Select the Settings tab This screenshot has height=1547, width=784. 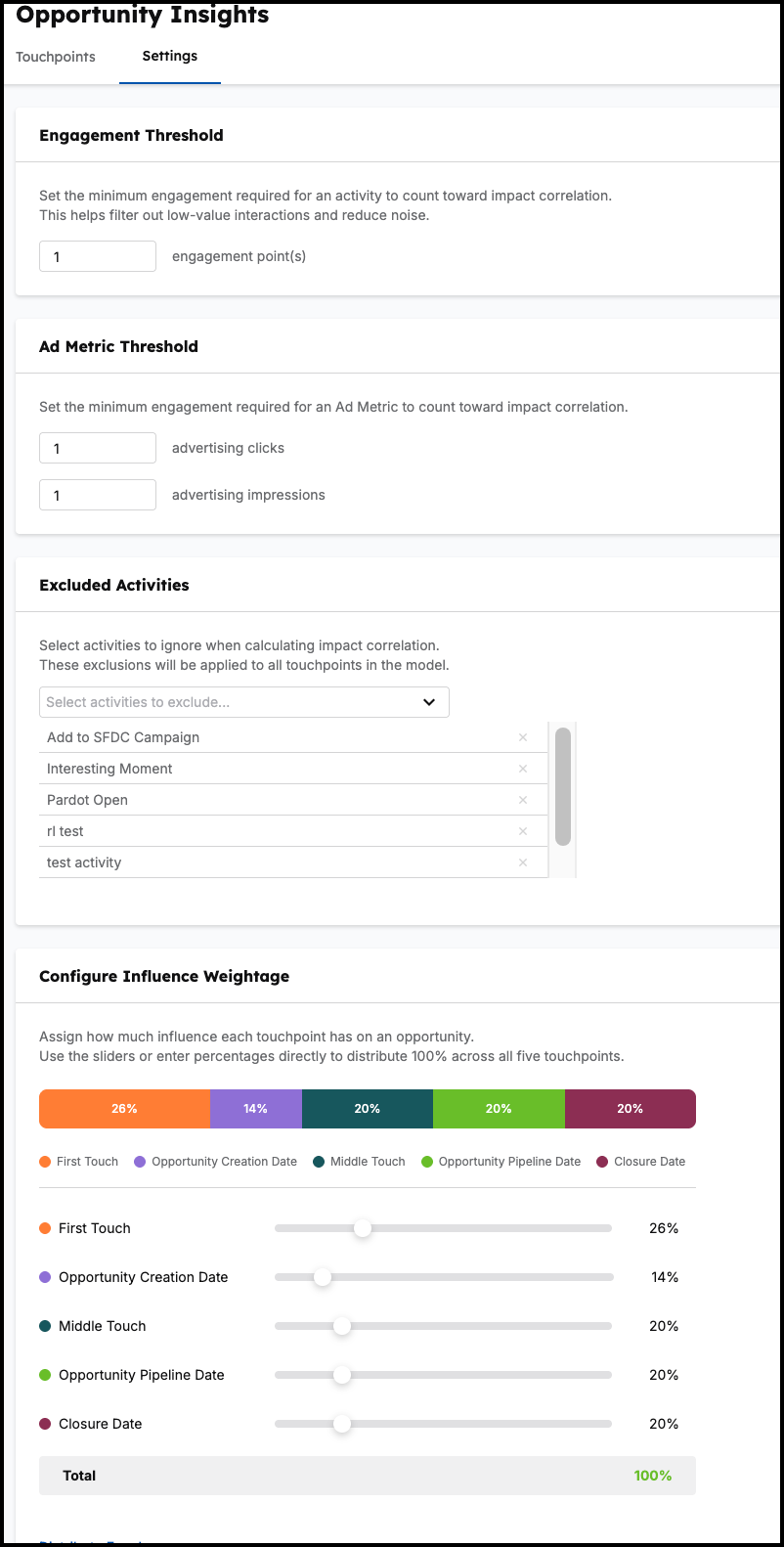(170, 56)
